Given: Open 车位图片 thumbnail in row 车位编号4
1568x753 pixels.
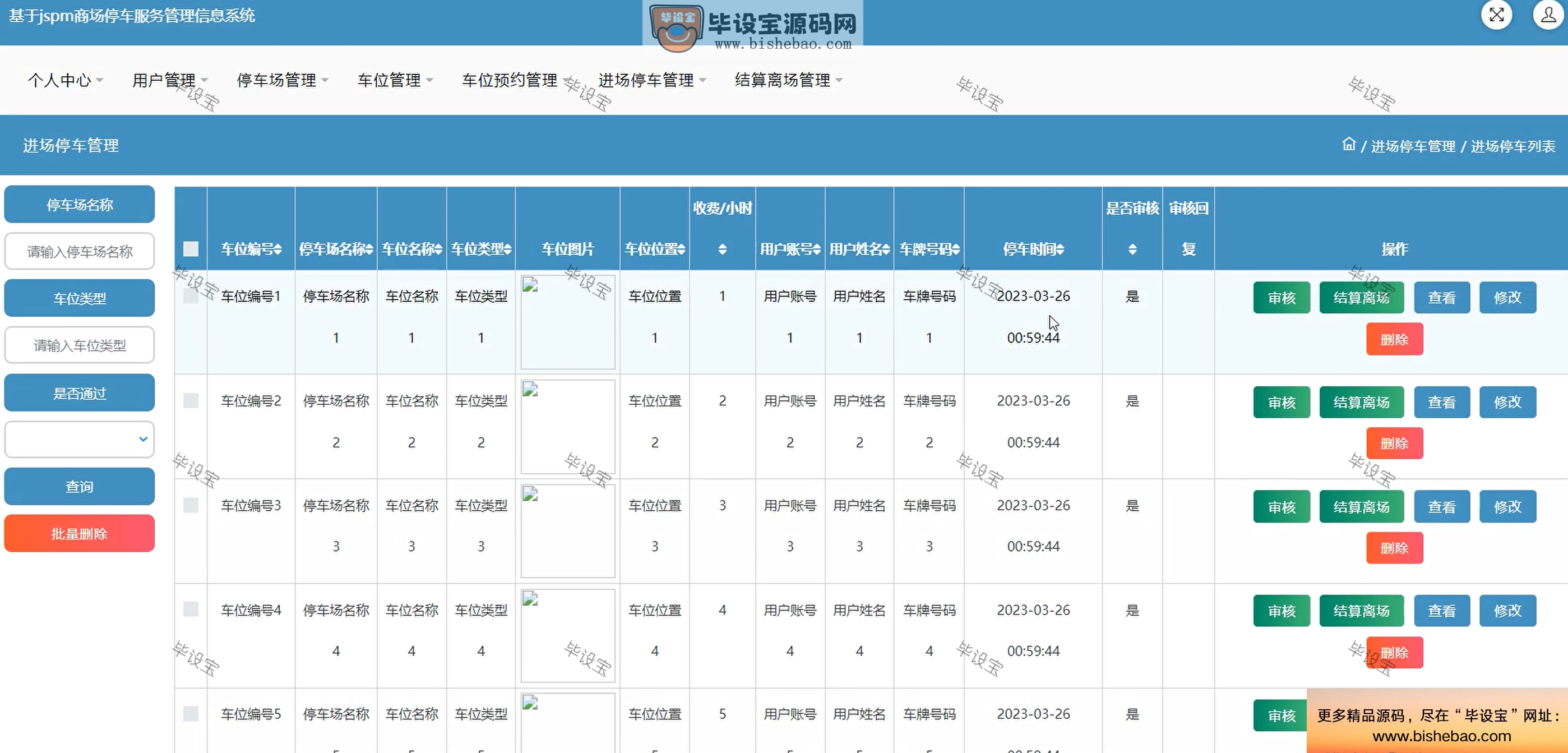Looking at the screenshot, I should tap(567, 635).
